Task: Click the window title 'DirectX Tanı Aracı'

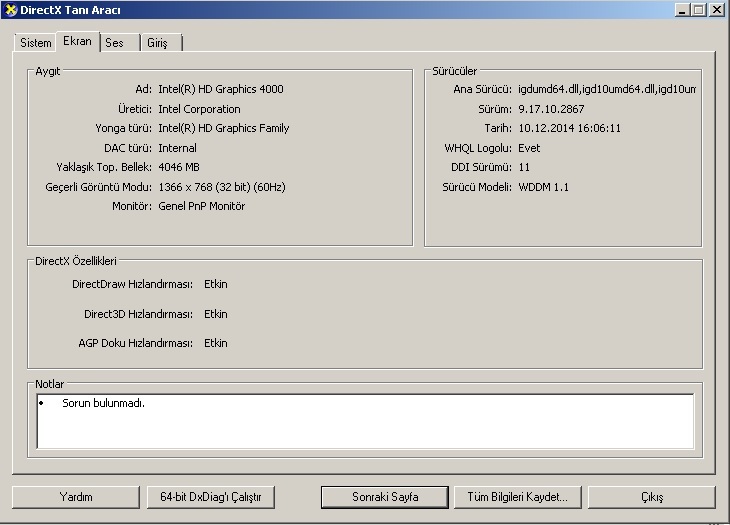Action: pos(70,10)
